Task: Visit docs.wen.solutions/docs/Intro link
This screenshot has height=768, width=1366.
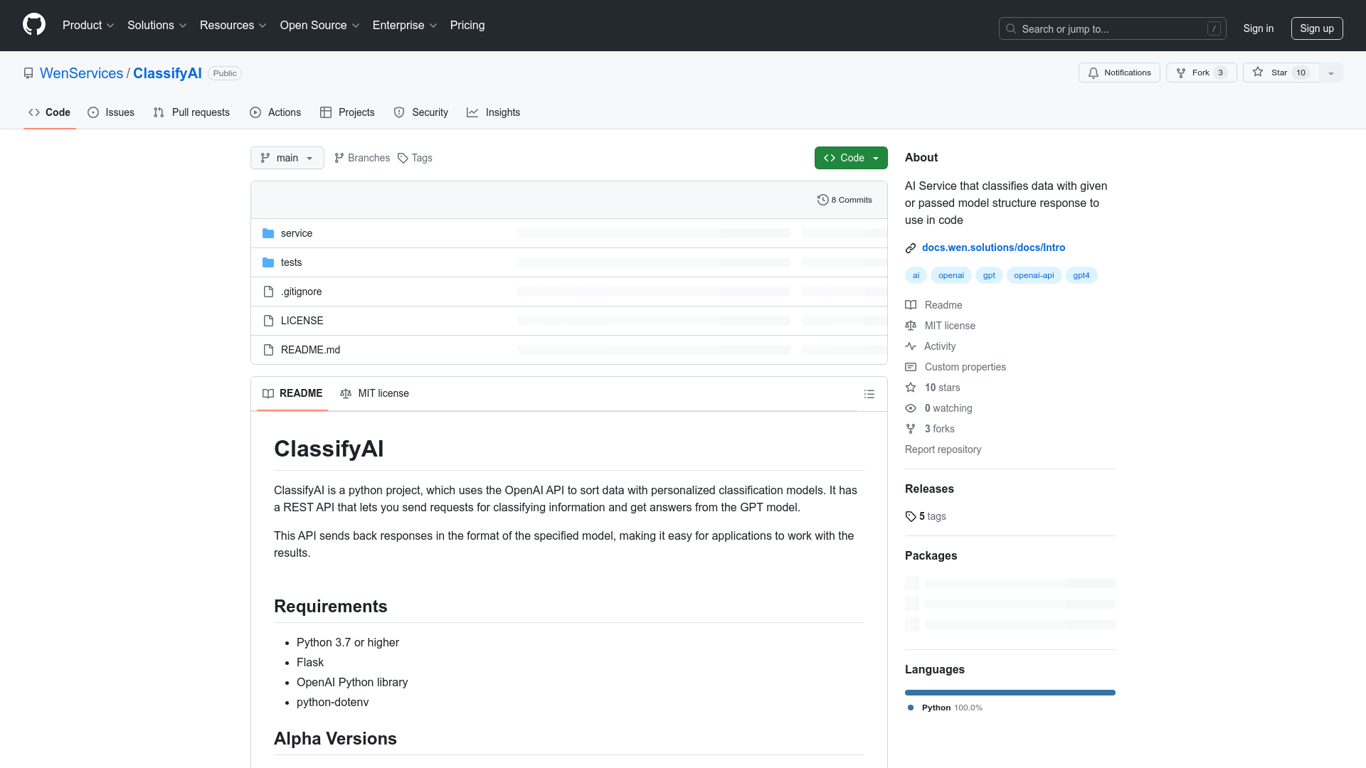Action: pyautogui.click(x=993, y=247)
